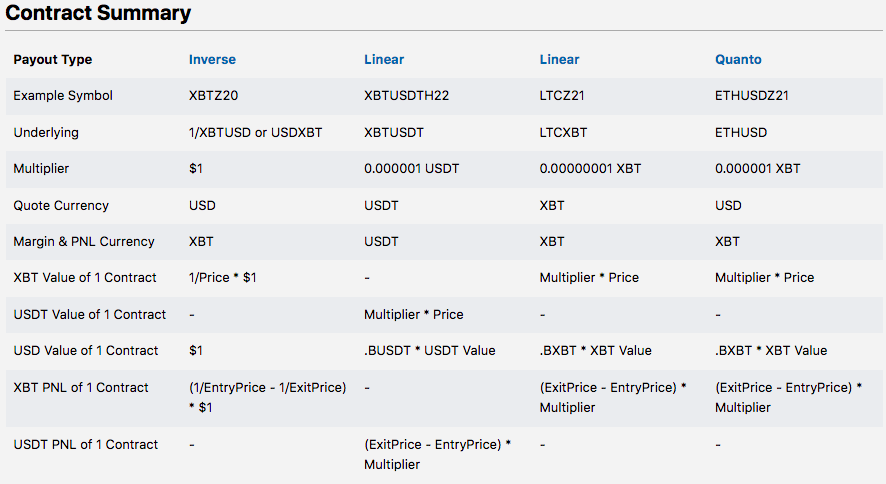Click USD in Quote Currency Inverse column
886x484 pixels.
click(x=202, y=206)
